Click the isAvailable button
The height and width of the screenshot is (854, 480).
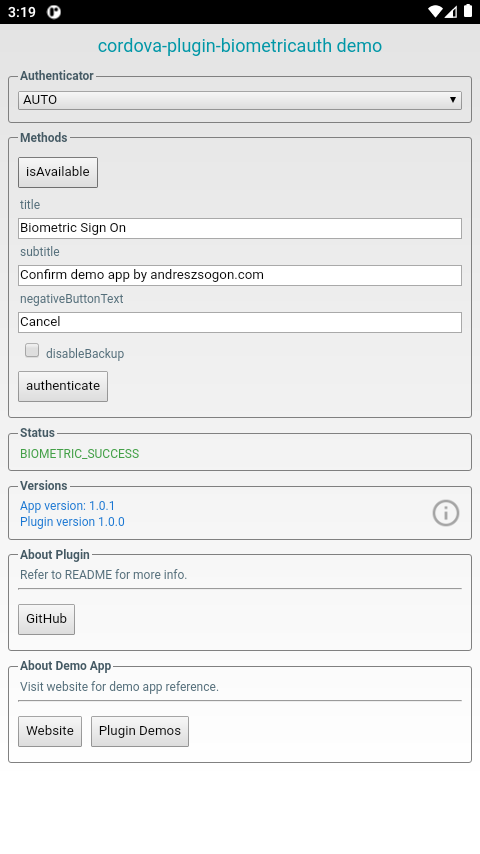click(58, 172)
